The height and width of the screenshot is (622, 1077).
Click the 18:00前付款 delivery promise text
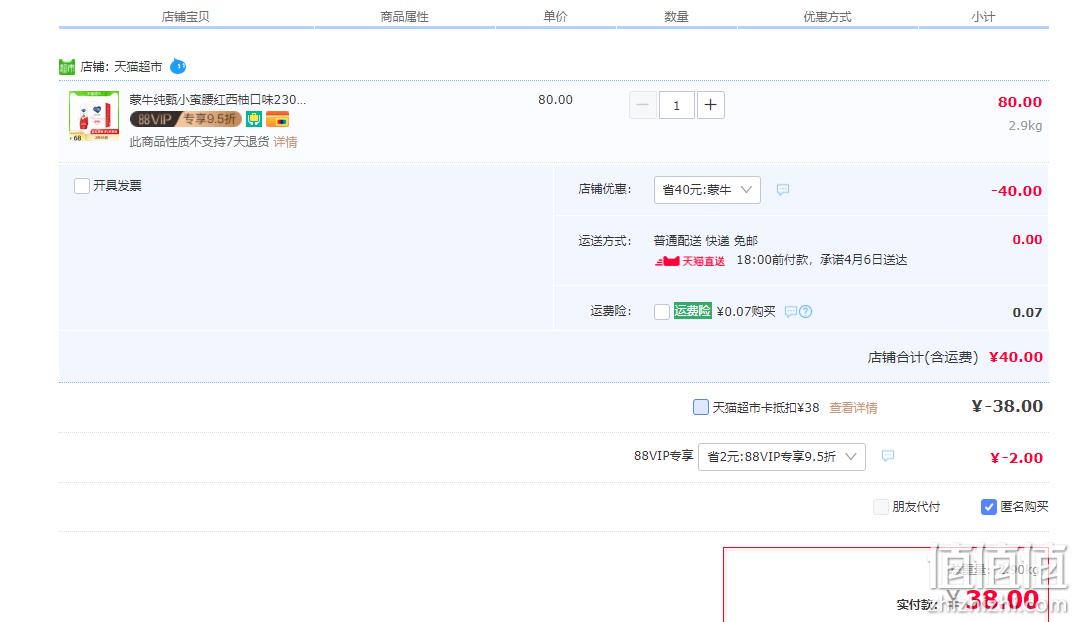coord(821,260)
